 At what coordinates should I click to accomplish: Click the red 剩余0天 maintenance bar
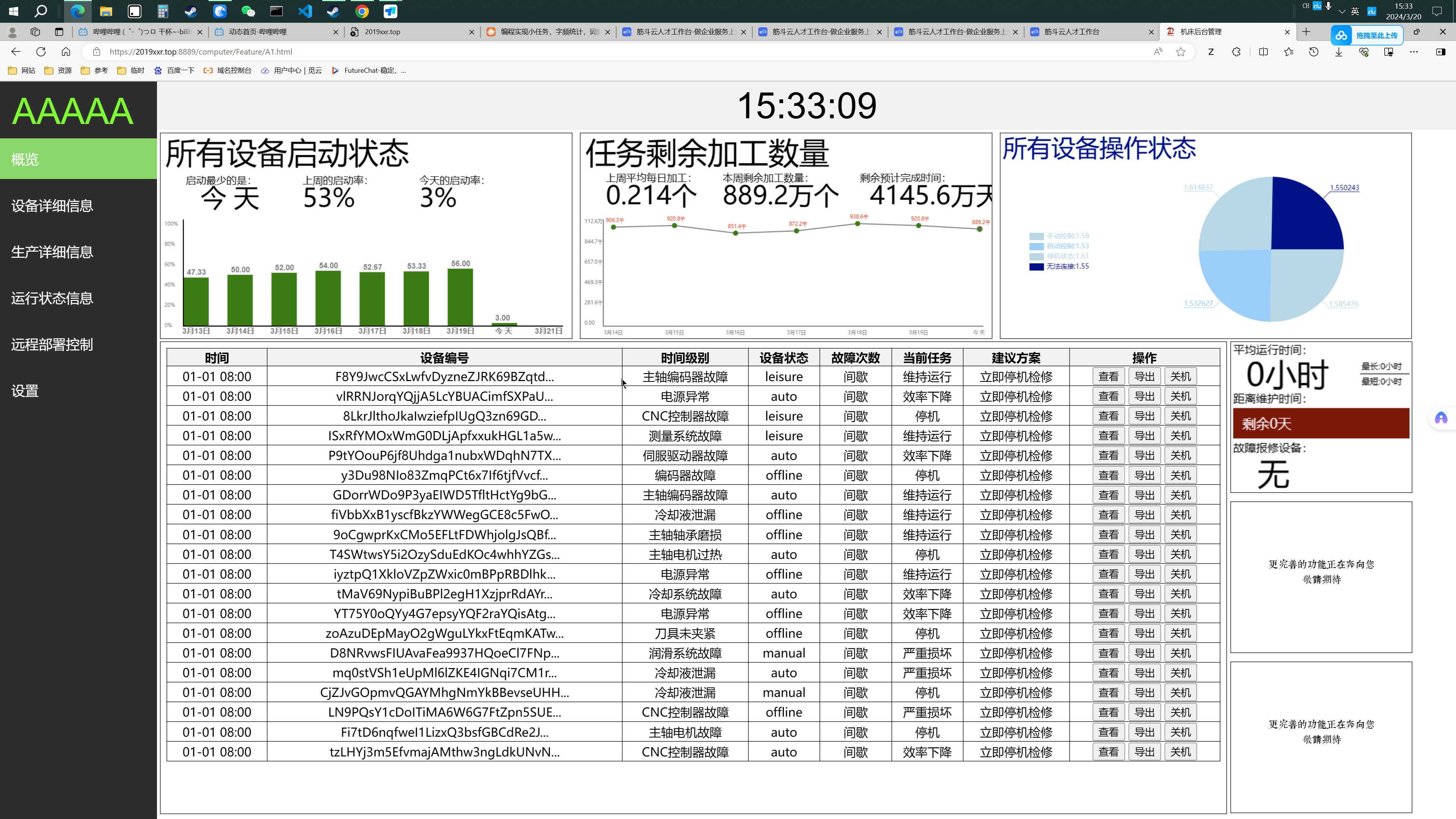[1321, 424]
